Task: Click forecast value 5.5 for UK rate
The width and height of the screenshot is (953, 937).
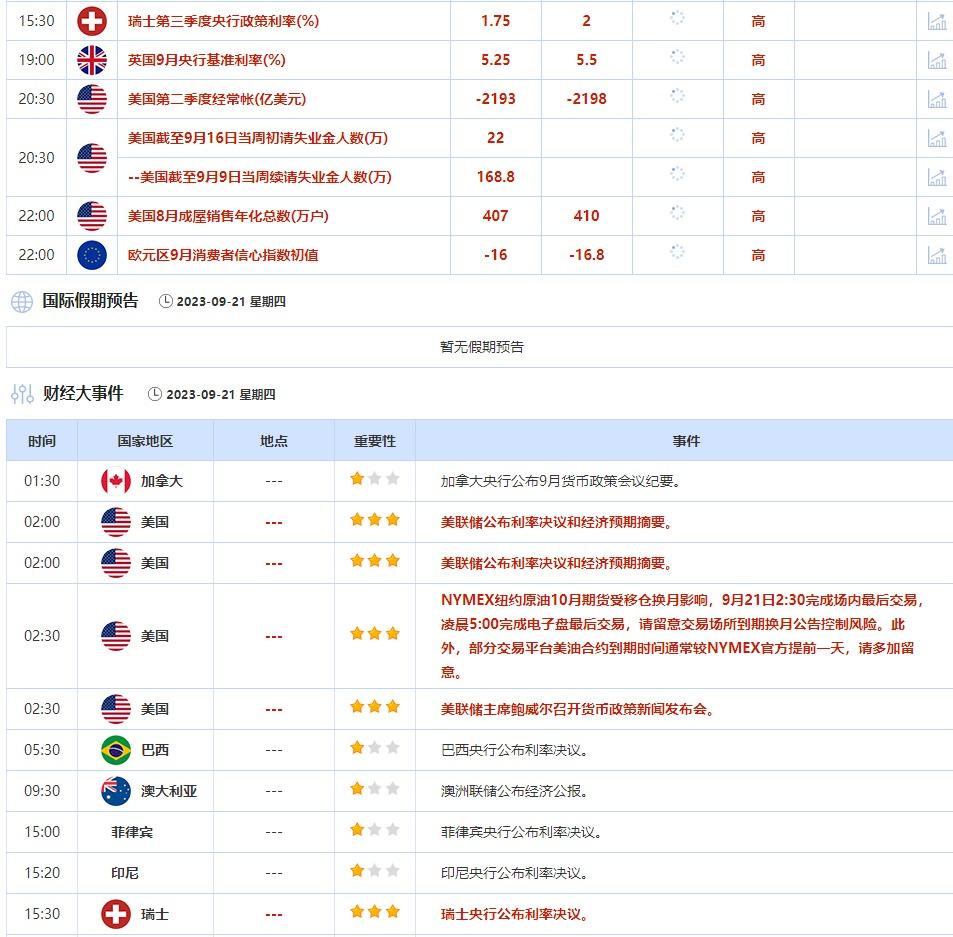Action: (x=586, y=60)
